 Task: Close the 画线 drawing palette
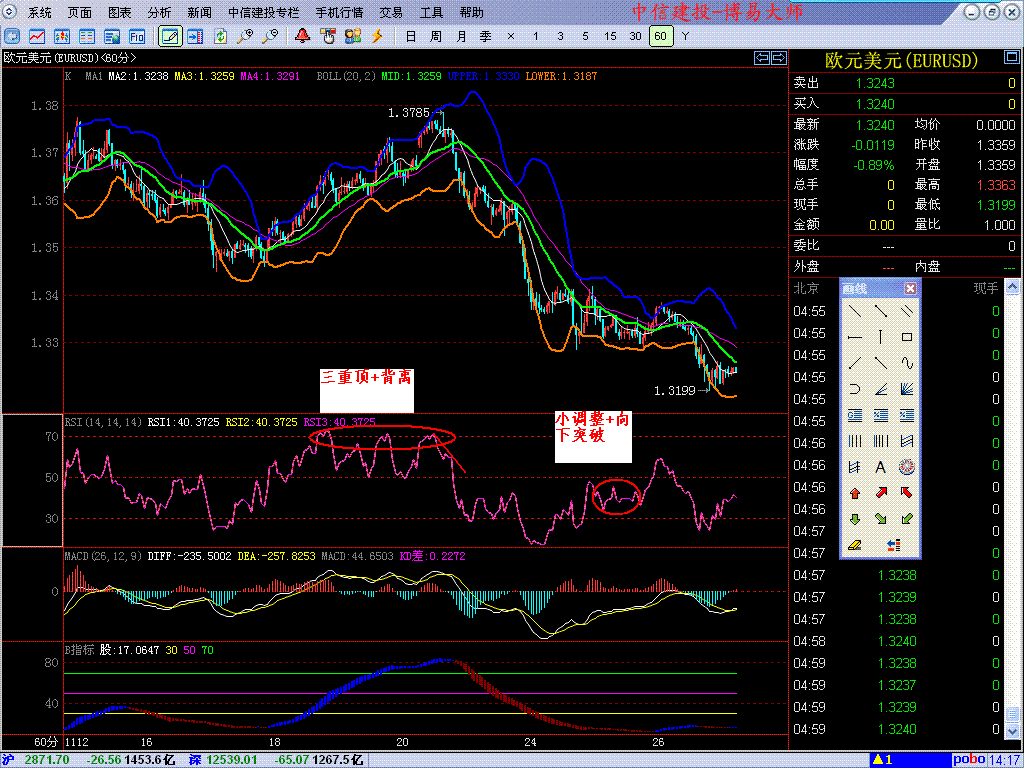[910, 288]
